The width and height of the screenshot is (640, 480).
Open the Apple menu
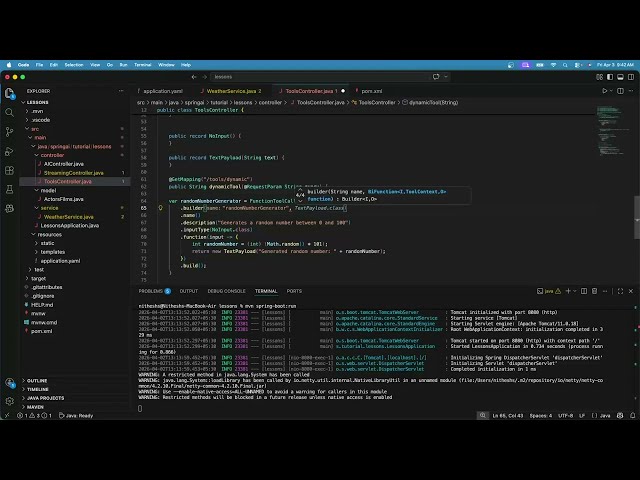9,65
